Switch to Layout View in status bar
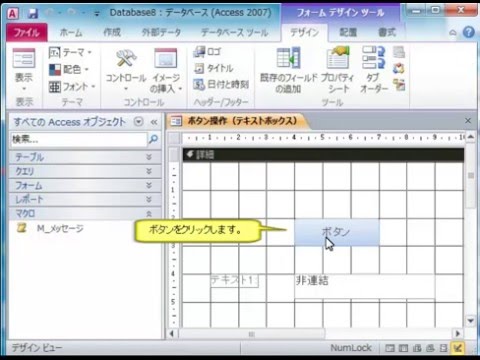 pos(444,348)
